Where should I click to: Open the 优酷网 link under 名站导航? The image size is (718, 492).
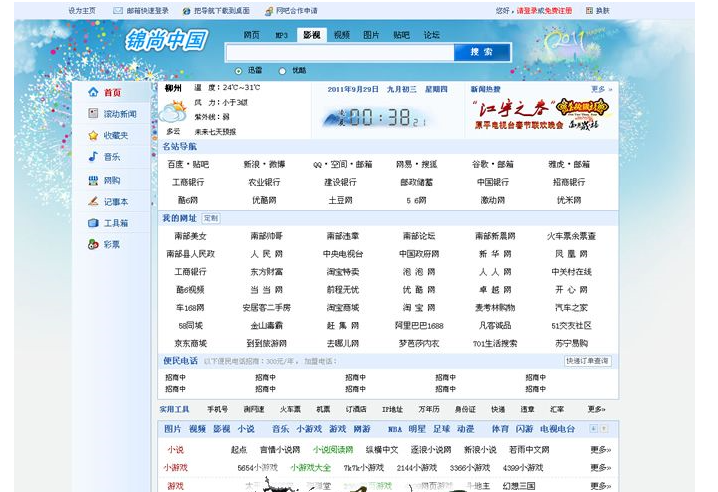(x=264, y=200)
